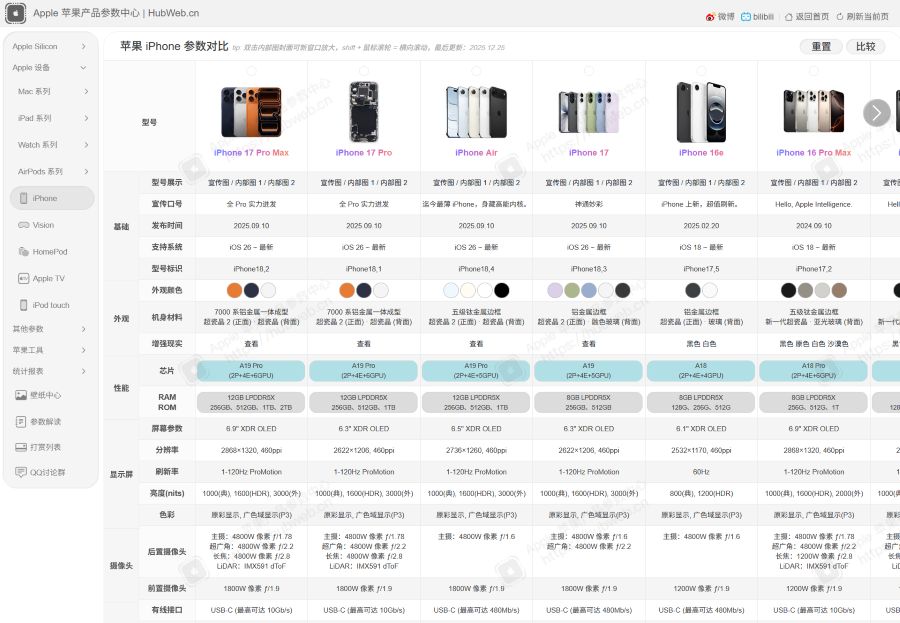Select the iPod touch sidebar entry
900x623 pixels.
[x=51, y=305]
